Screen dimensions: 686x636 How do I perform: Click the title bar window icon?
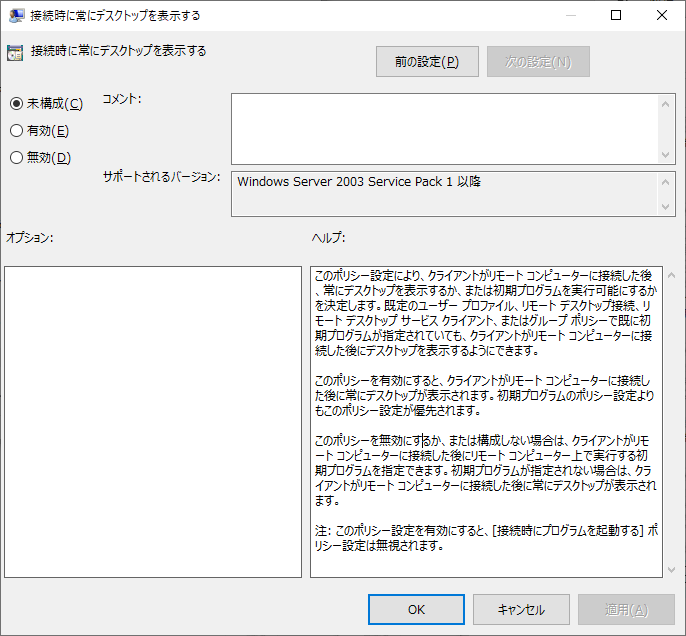point(16,15)
